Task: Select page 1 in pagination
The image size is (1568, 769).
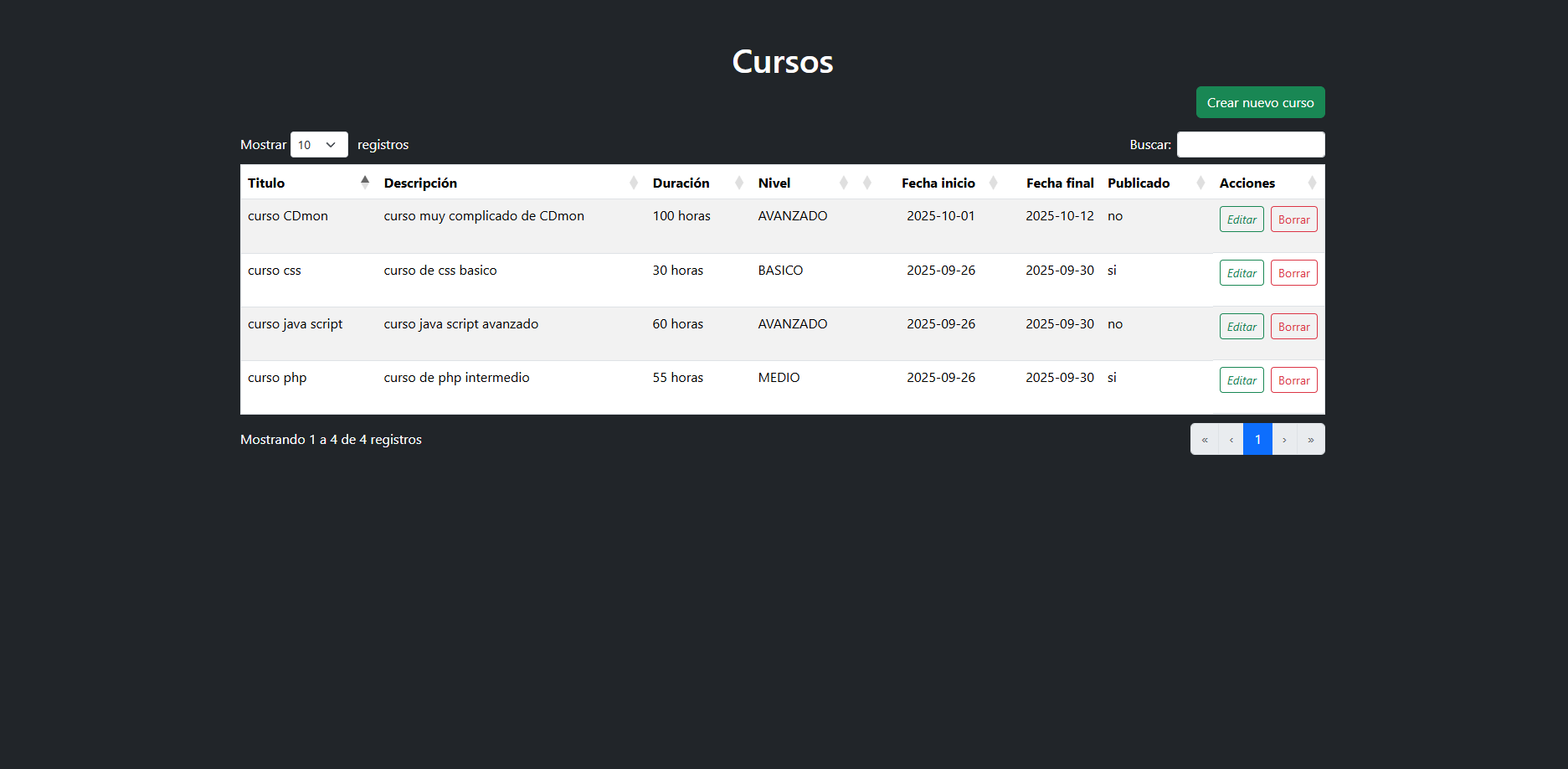Action: [x=1257, y=440]
